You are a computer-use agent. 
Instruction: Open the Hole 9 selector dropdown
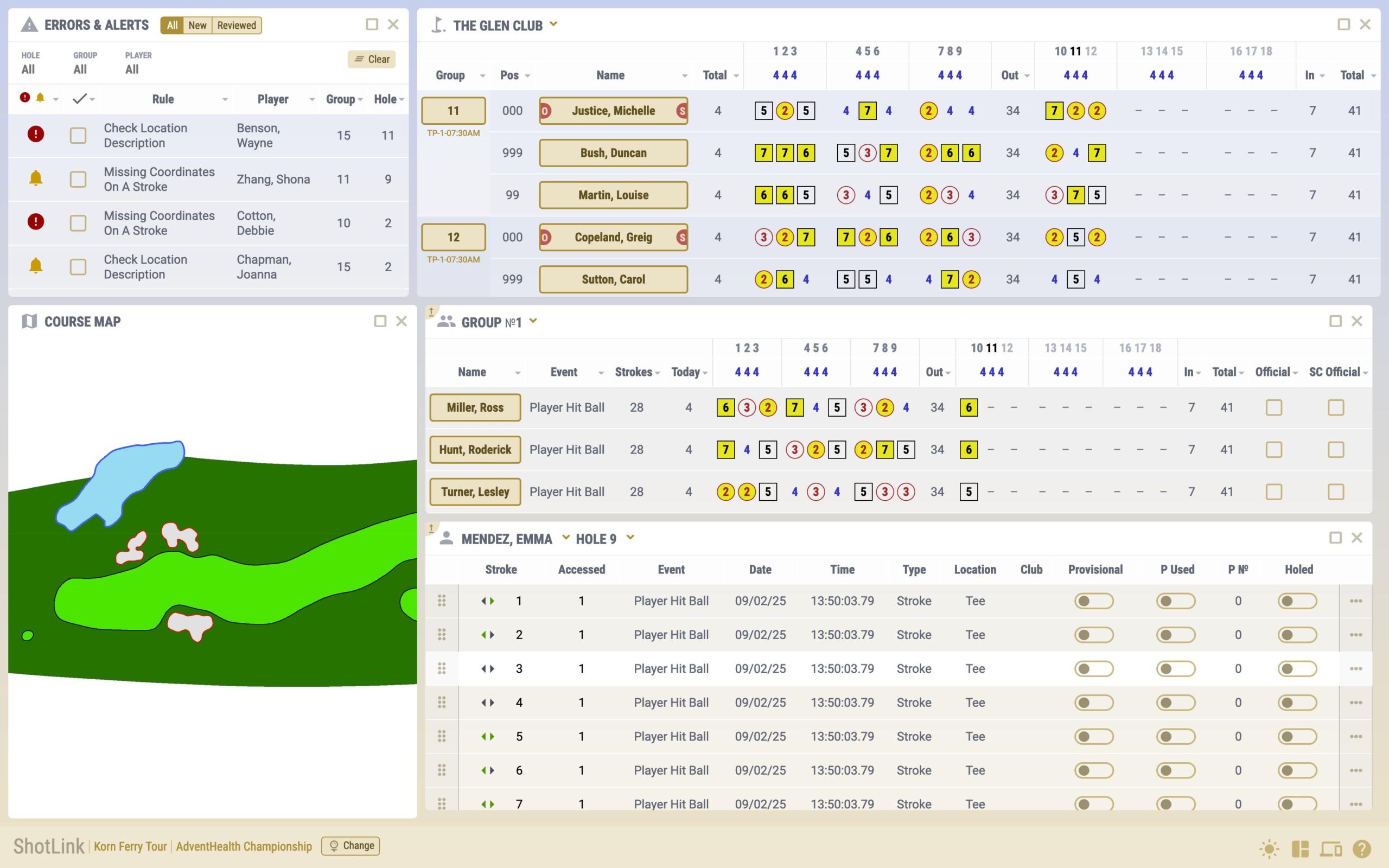click(630, 538)
